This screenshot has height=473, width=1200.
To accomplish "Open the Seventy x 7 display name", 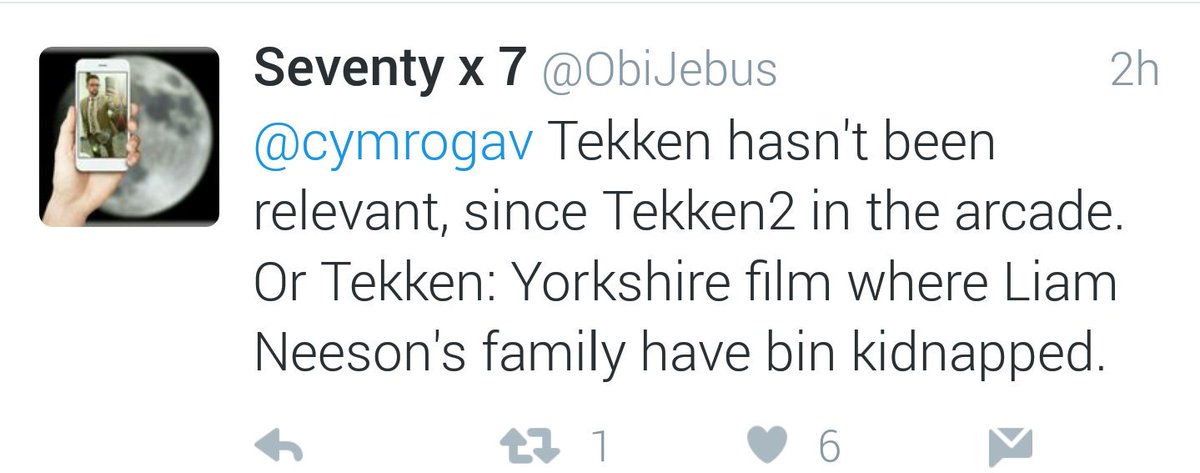I will (390, 71).
